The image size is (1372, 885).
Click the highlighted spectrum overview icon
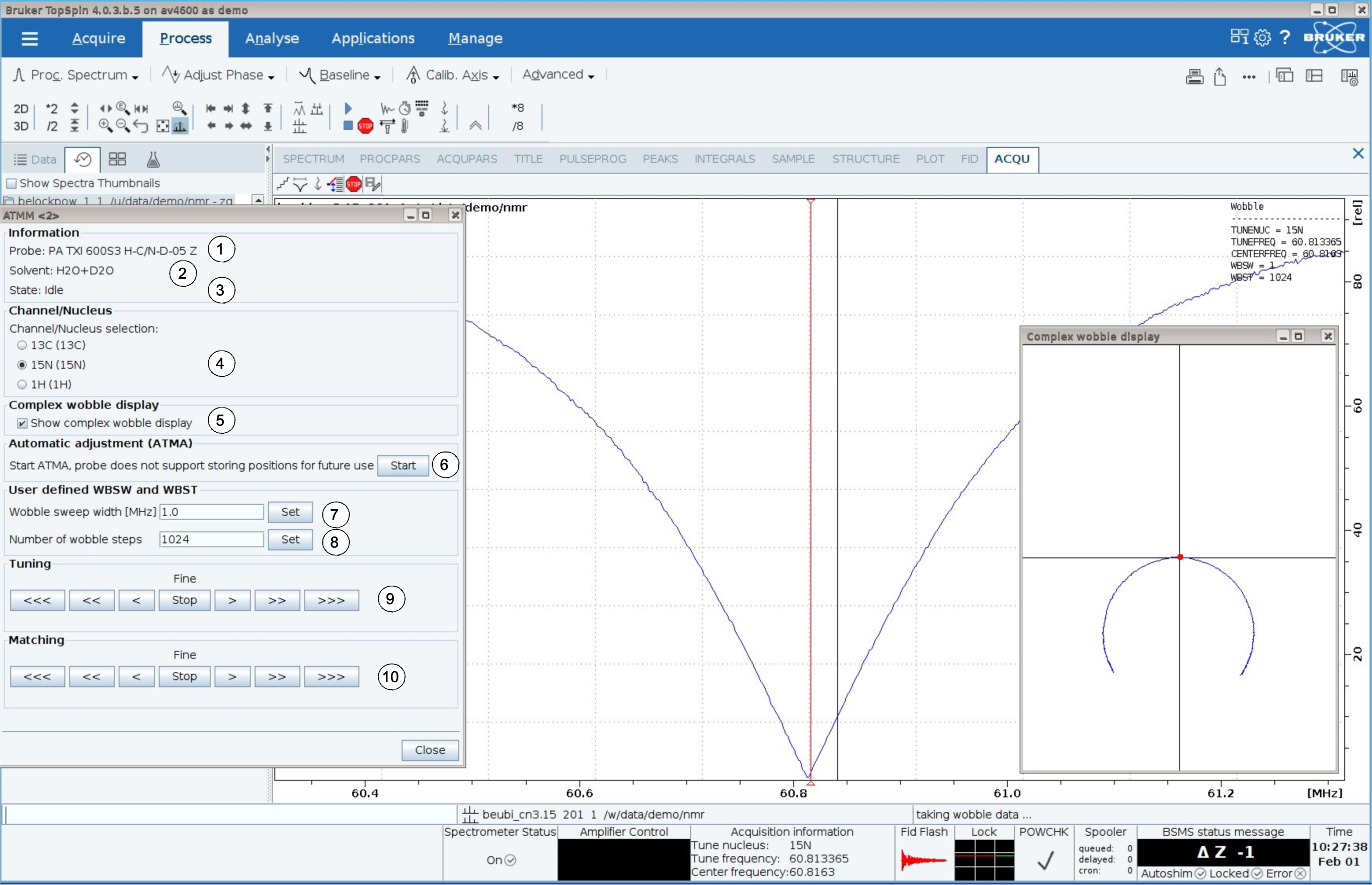click(x=180, y=126)
